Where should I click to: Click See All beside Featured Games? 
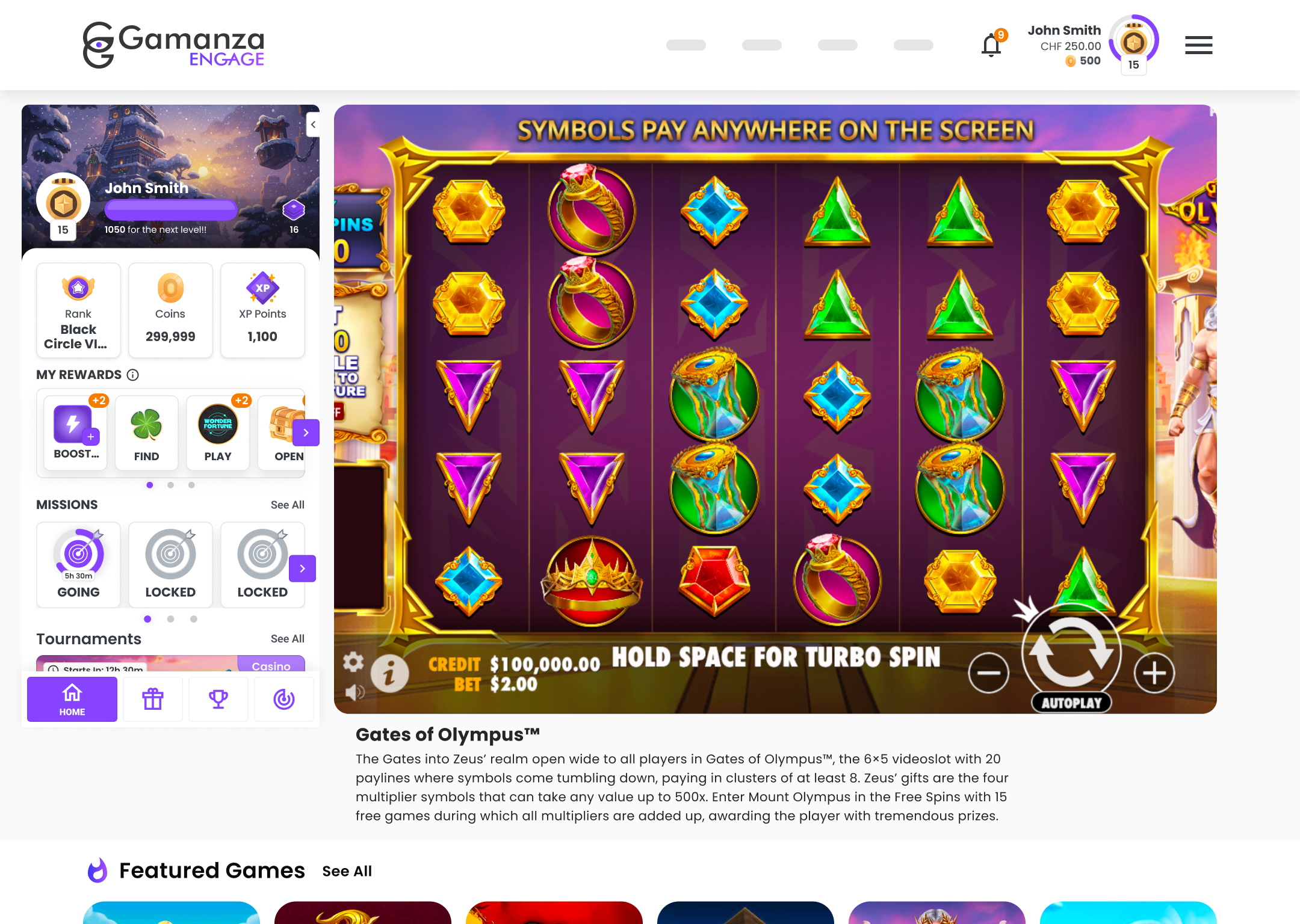(x=347, y=871)
